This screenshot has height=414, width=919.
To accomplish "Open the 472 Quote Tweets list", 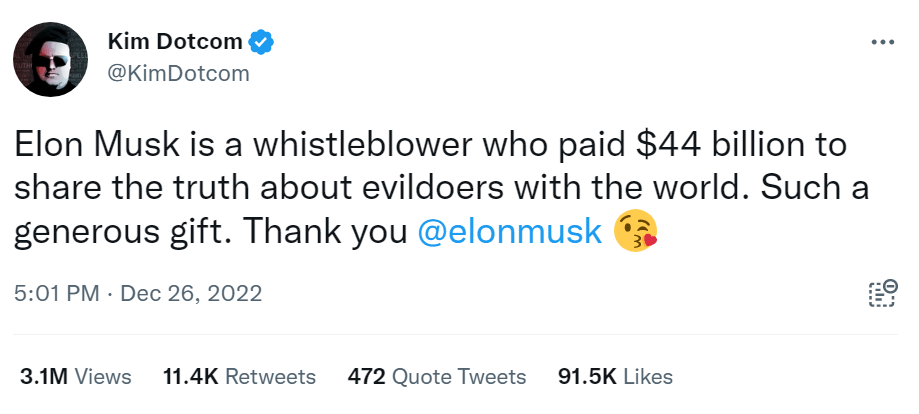I will (437, 377).
